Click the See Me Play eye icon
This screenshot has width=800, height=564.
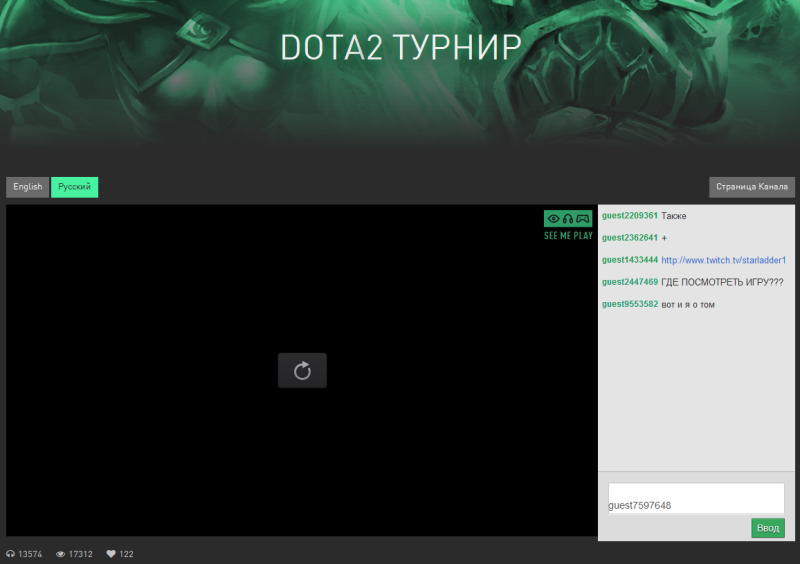[554, 219]
